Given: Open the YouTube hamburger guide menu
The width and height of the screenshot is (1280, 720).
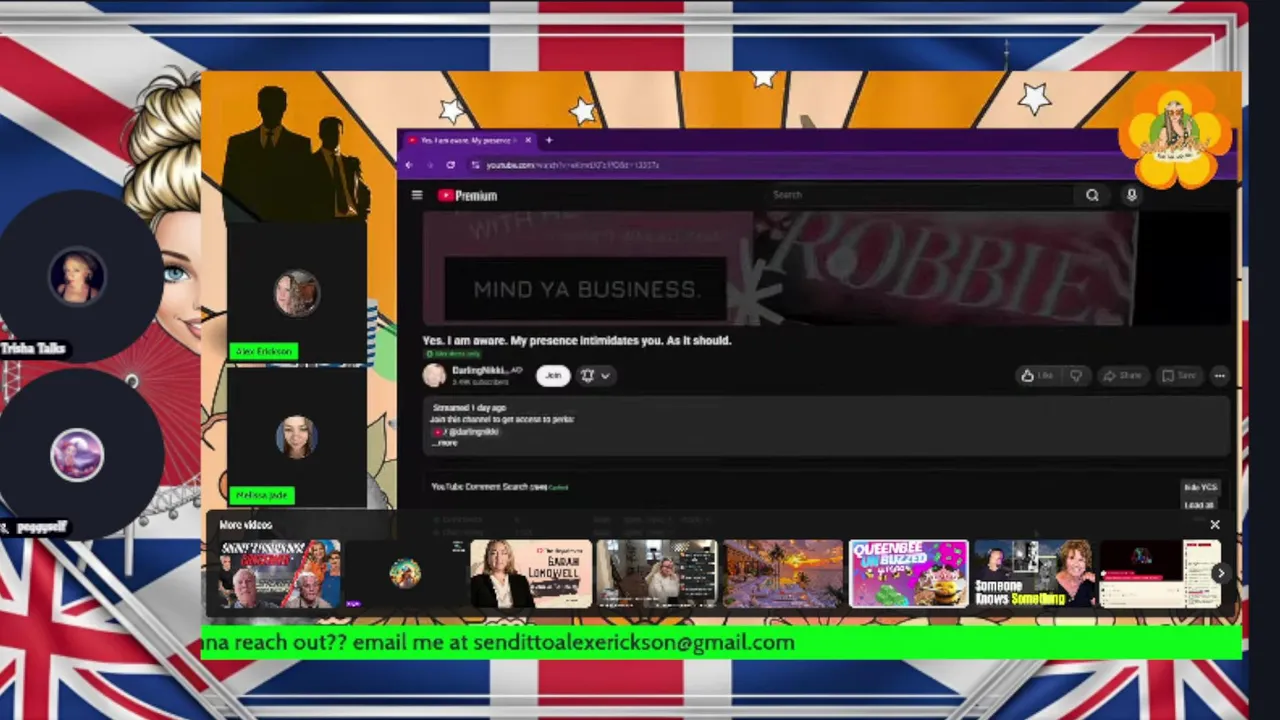Looking at the screenshot, I should 417,195.
